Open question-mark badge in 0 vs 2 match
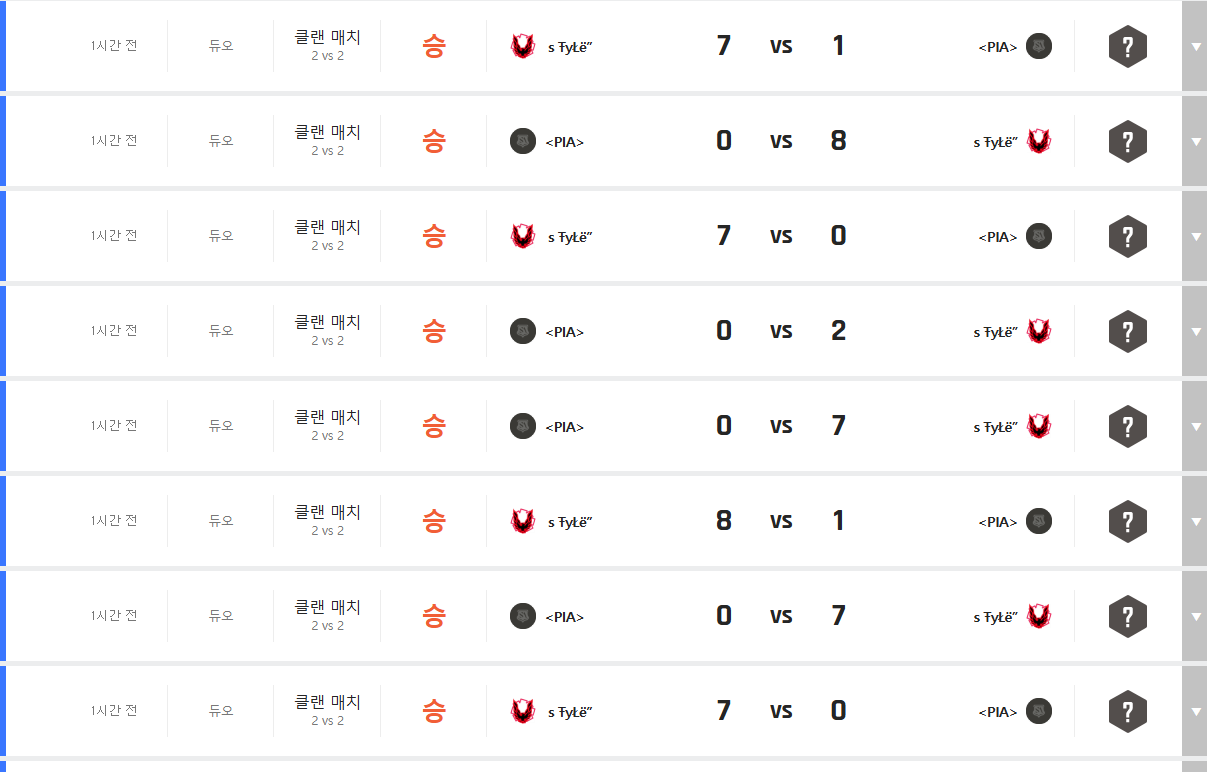The image size is (1207, 772). (x=1127, y=331)
